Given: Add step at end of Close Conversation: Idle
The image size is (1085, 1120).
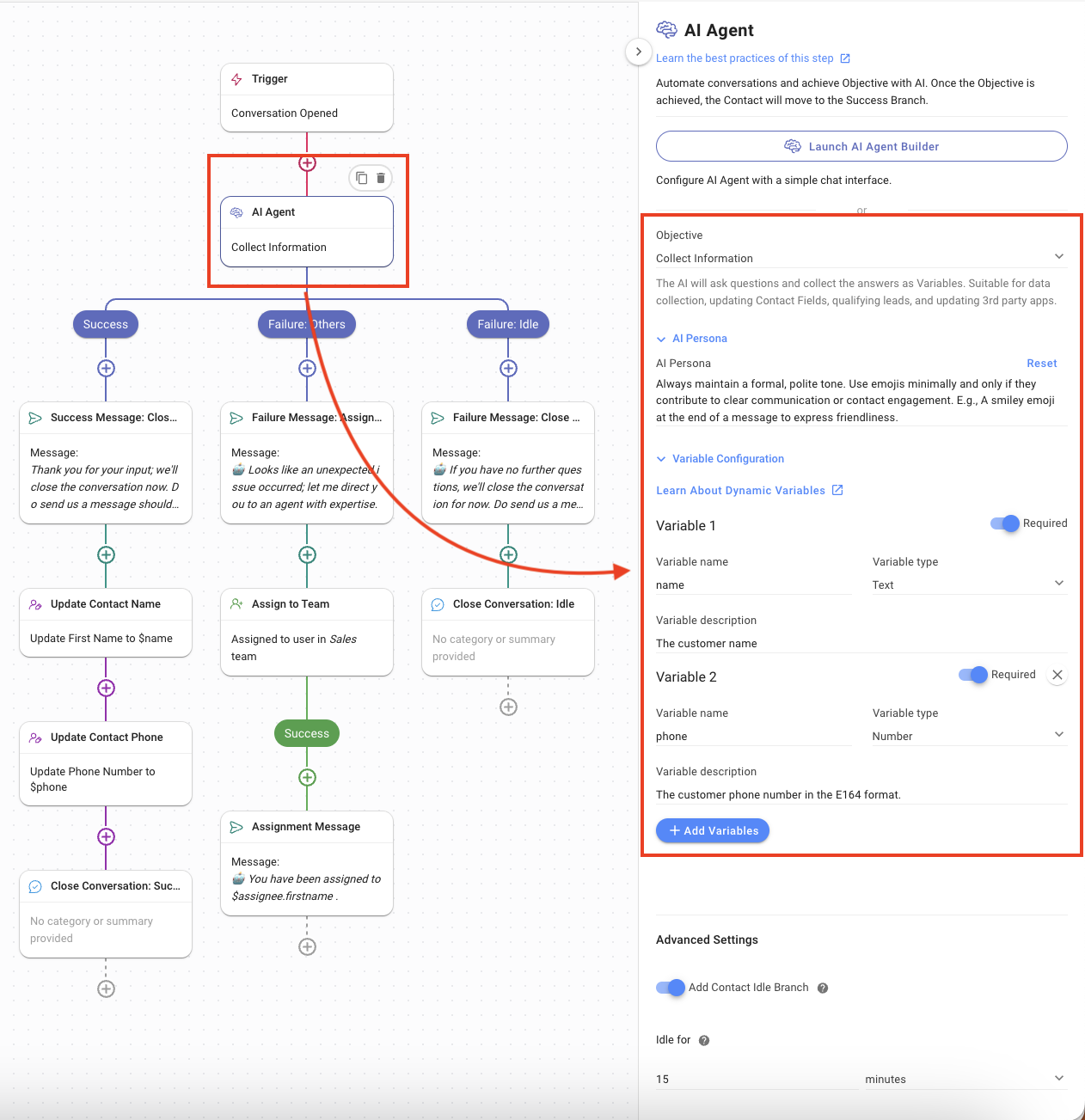Looking at the screenshot, I should 508,707.
